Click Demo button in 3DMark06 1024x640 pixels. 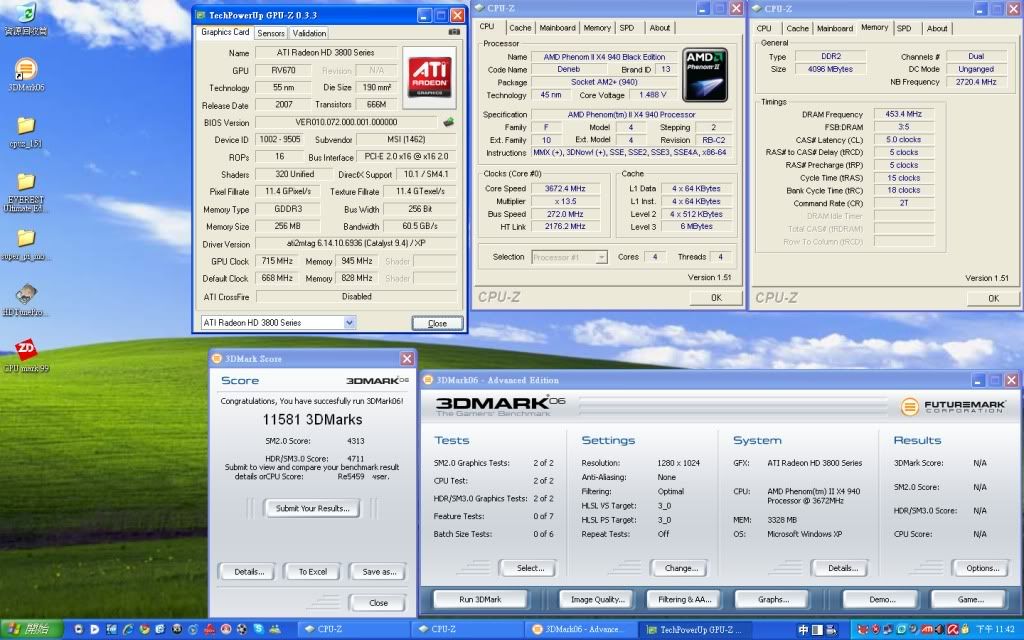882,599
